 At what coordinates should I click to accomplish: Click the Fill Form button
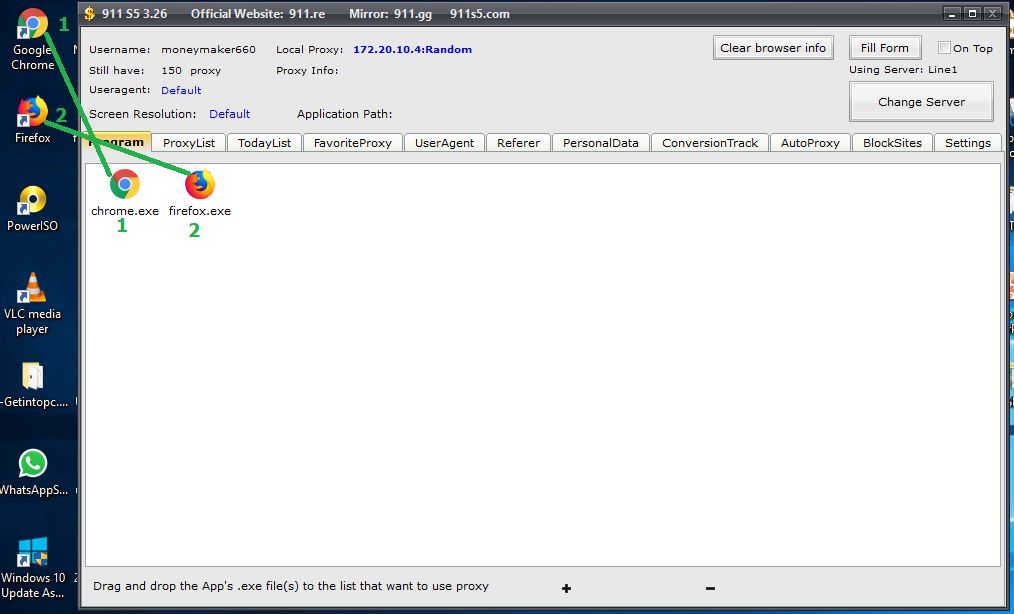coord(884,48)
